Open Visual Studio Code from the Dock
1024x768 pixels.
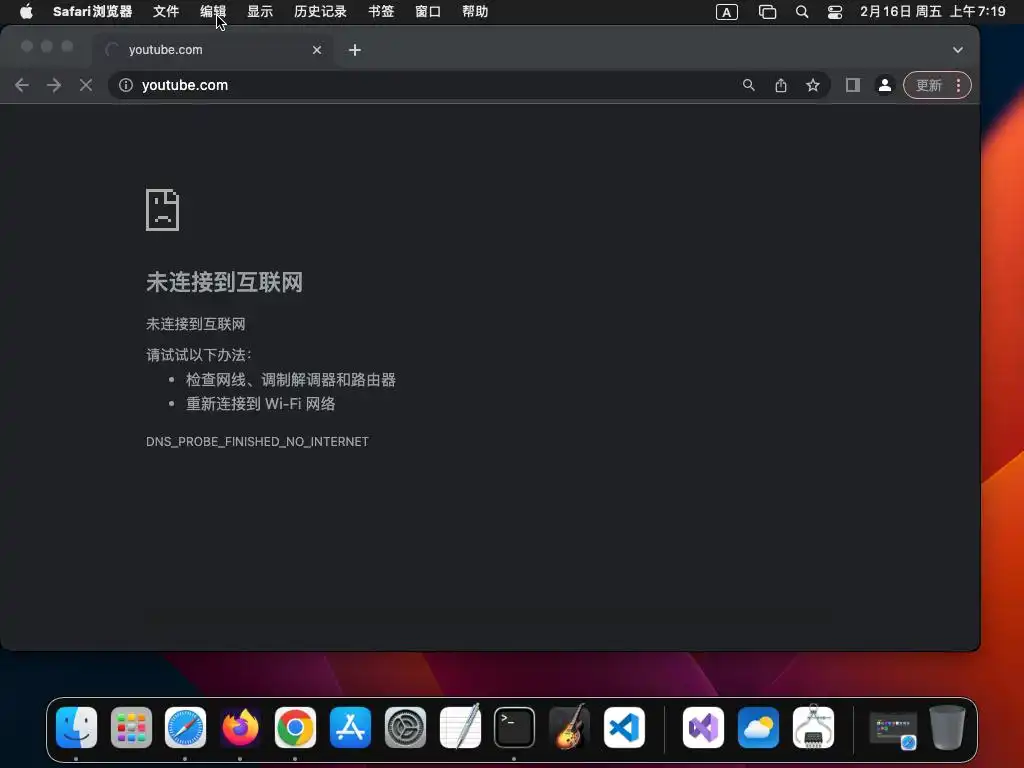(x=624, y=728)
